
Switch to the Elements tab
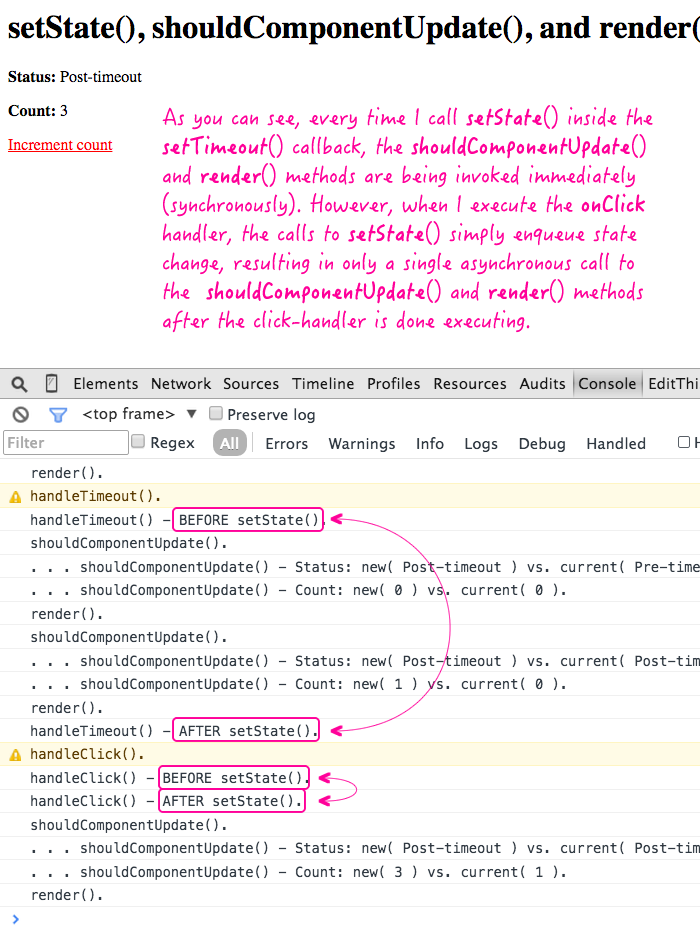click(106, 384)
